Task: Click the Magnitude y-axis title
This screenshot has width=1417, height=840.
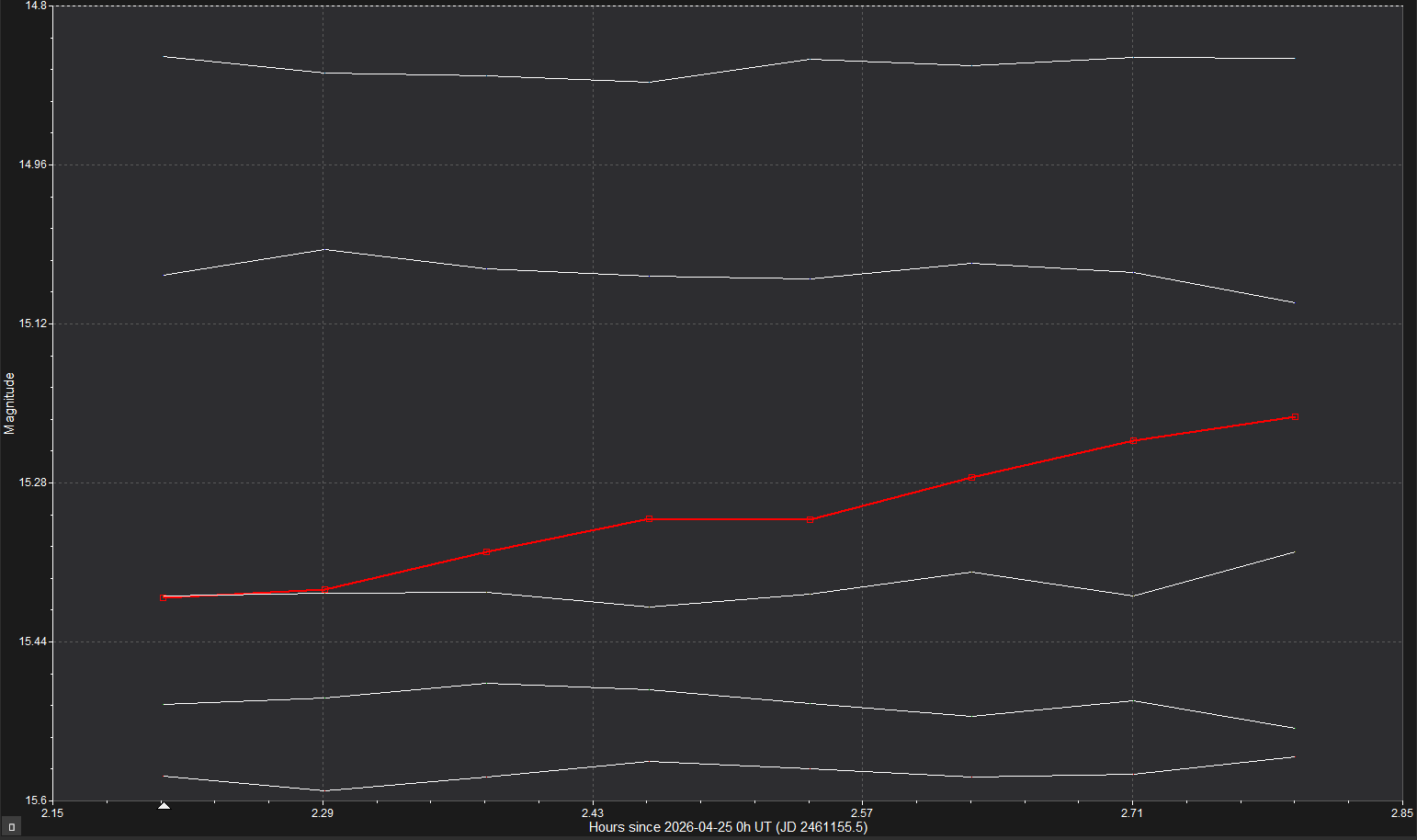Action: pos(10,403)
